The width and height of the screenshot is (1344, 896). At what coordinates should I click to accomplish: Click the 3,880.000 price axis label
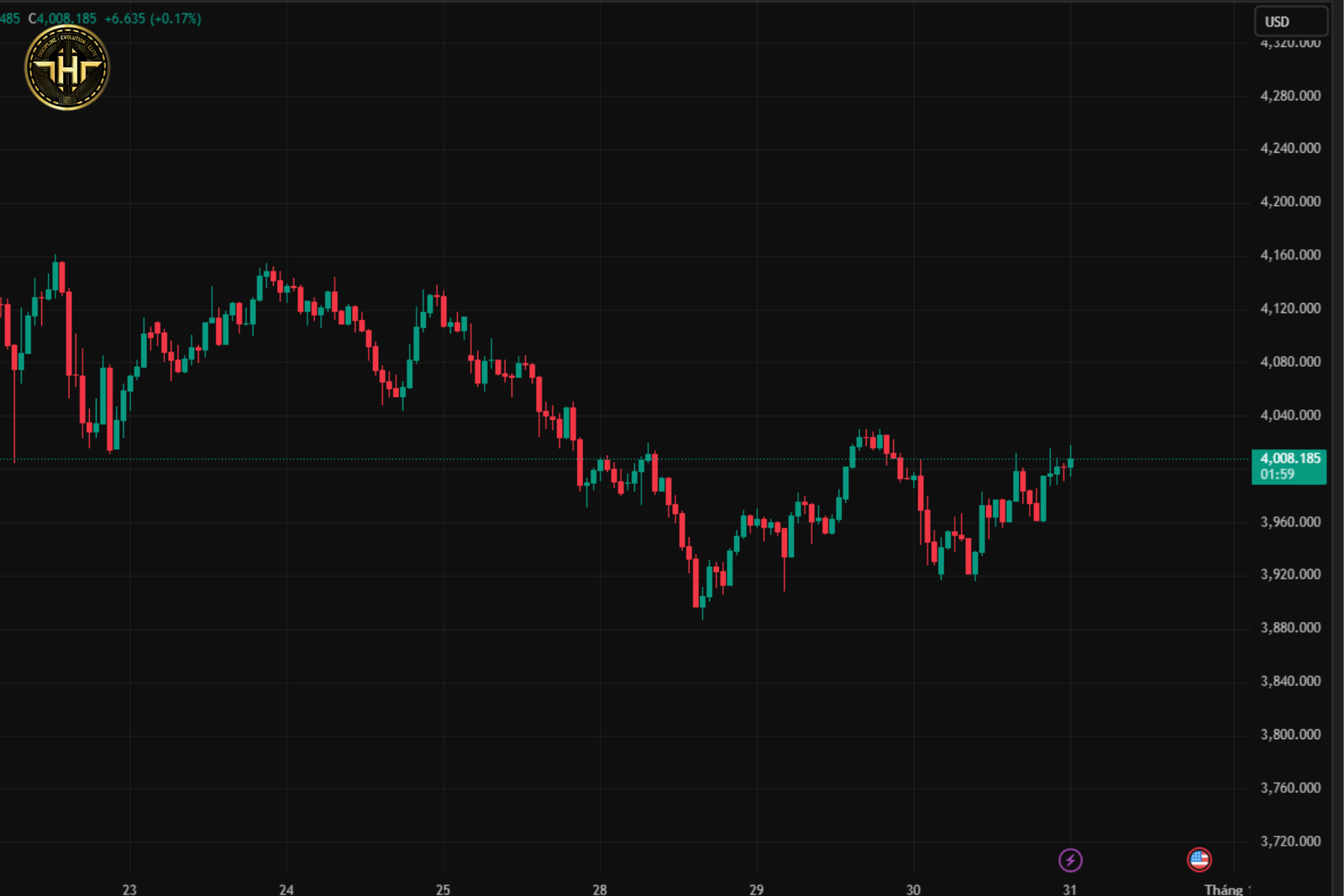click(x=1289, y=627)
